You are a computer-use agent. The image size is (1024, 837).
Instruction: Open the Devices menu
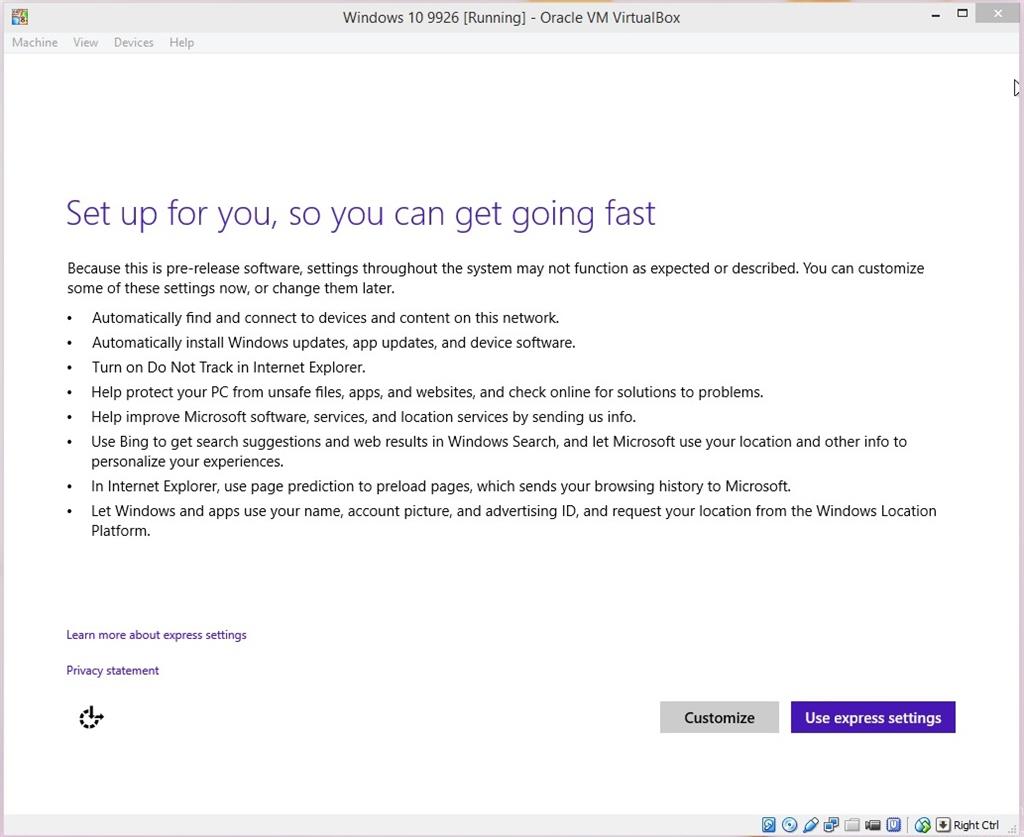pos(133,42)
